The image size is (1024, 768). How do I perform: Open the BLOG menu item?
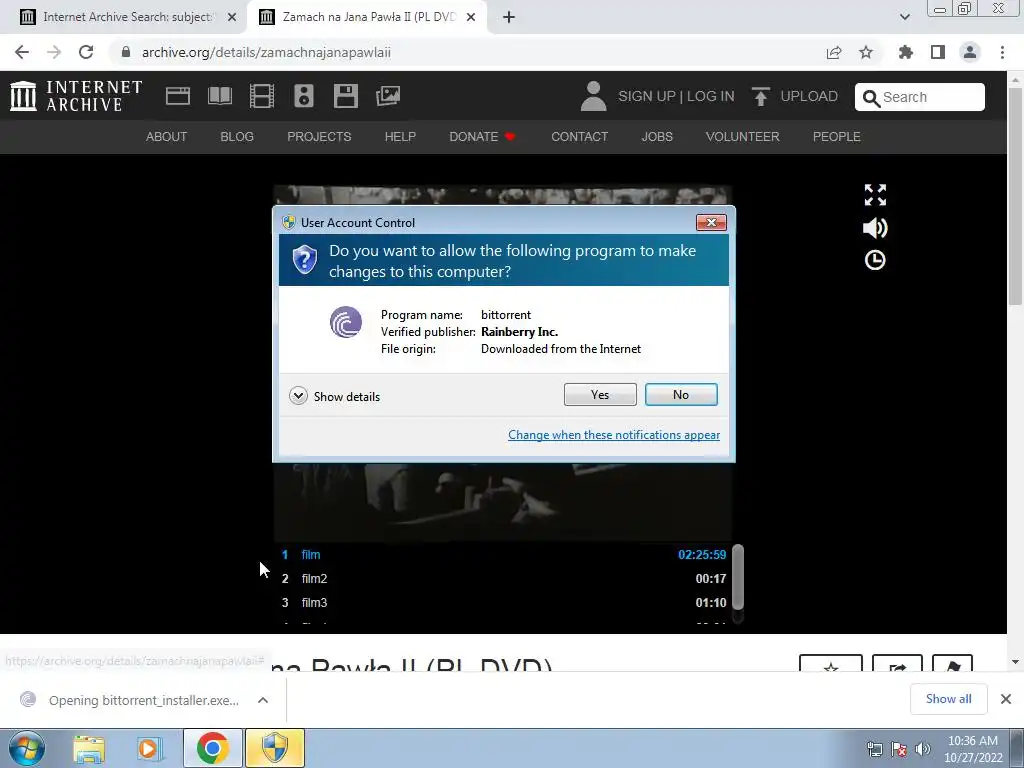click(x=237, y=136)
